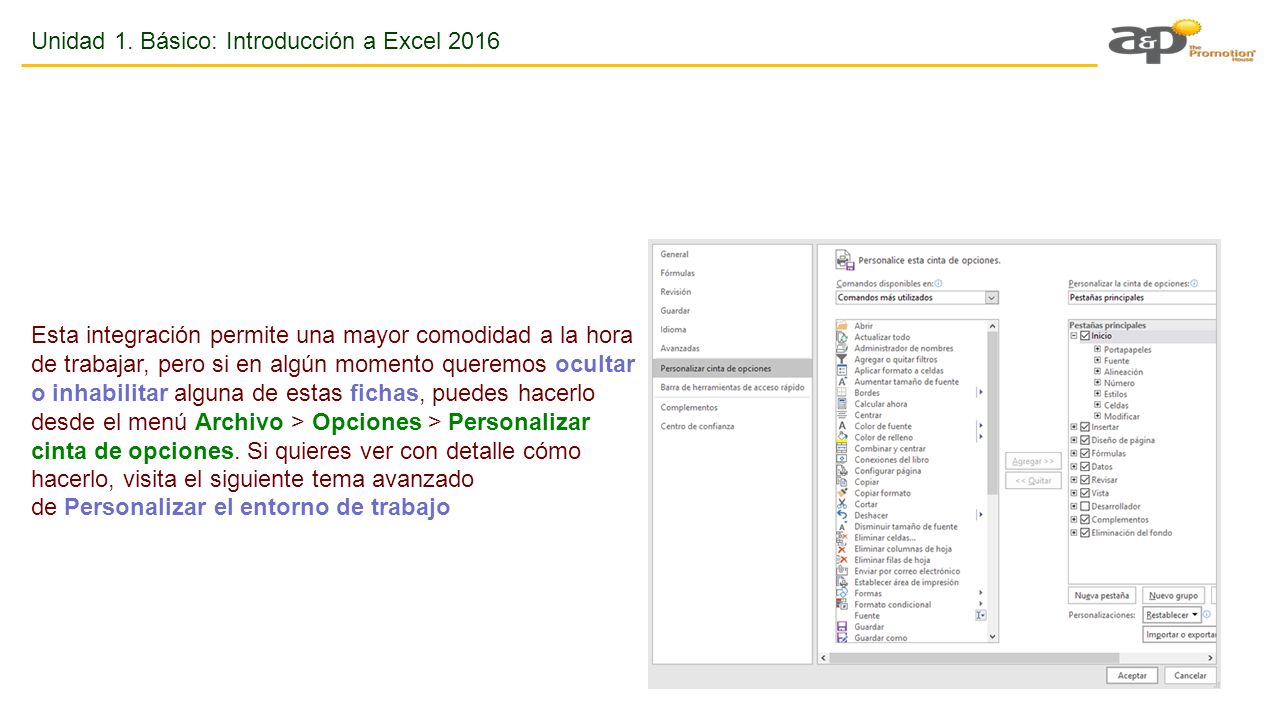Viewport: 1280px width, 720px height.
Task: Open the Avanzadas options category
Action: click(732, 348)
